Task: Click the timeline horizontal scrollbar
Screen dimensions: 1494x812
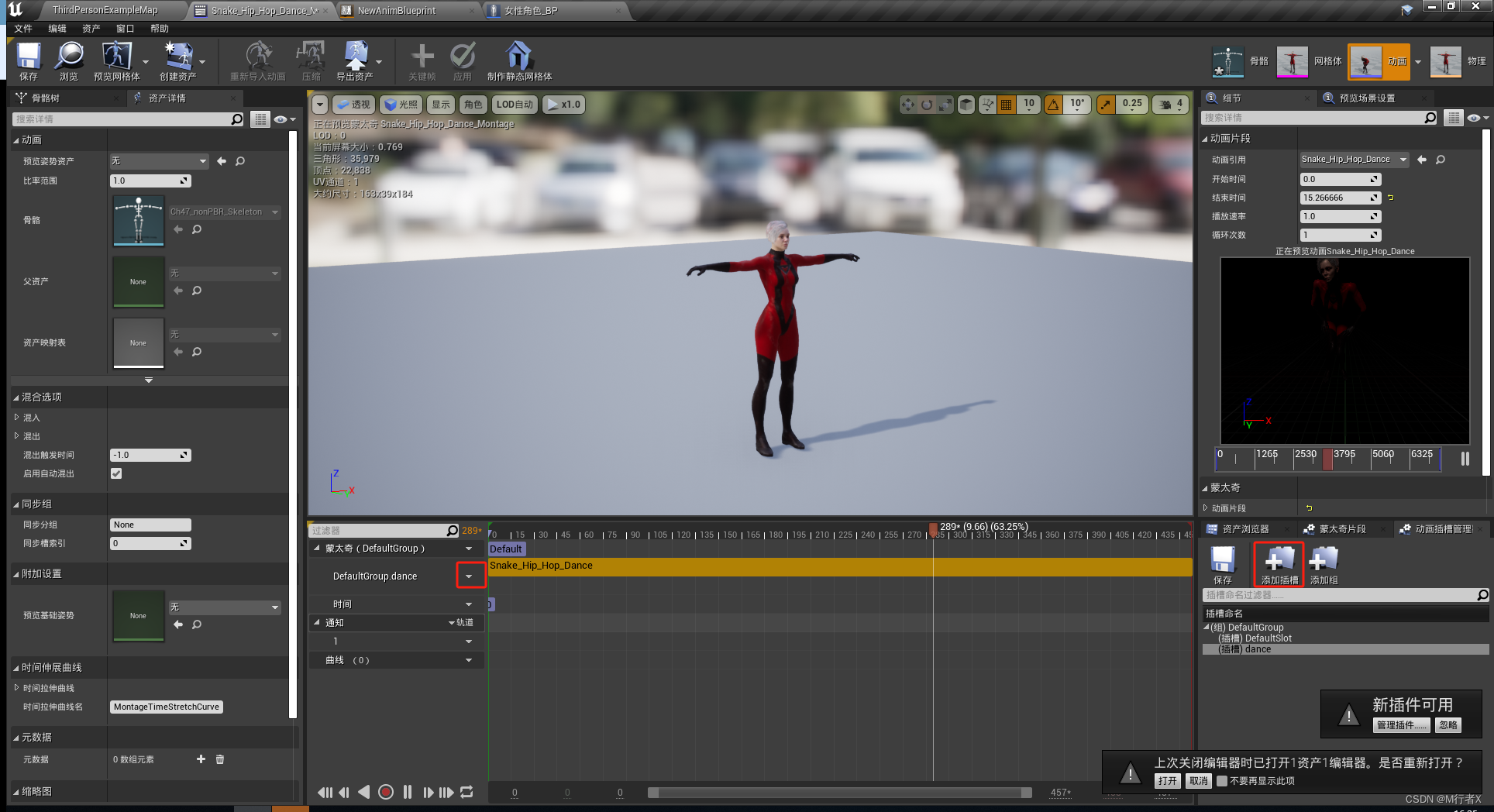Action: (x=841, y=793)
